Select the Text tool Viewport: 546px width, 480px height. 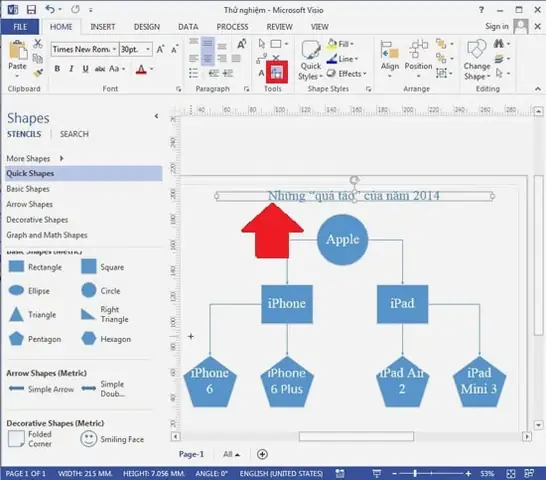click(261, 73)
